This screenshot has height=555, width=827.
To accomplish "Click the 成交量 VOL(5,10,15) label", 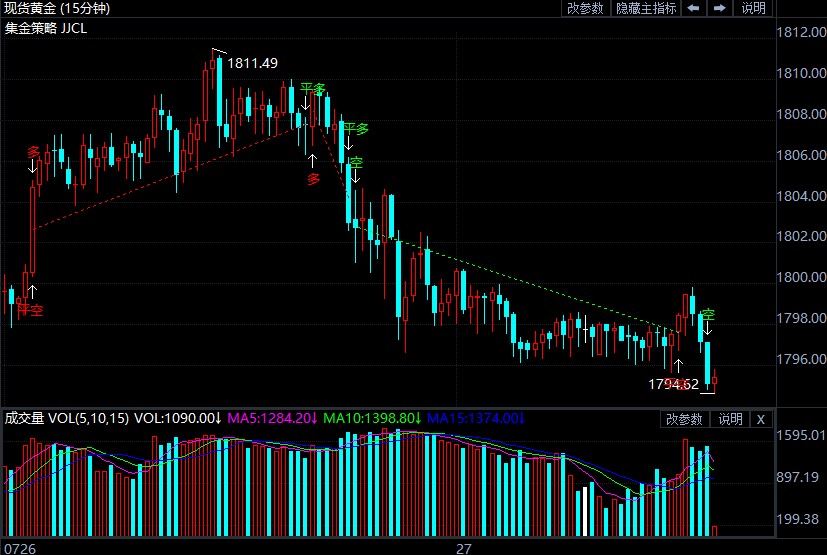I will coord(66,418).
